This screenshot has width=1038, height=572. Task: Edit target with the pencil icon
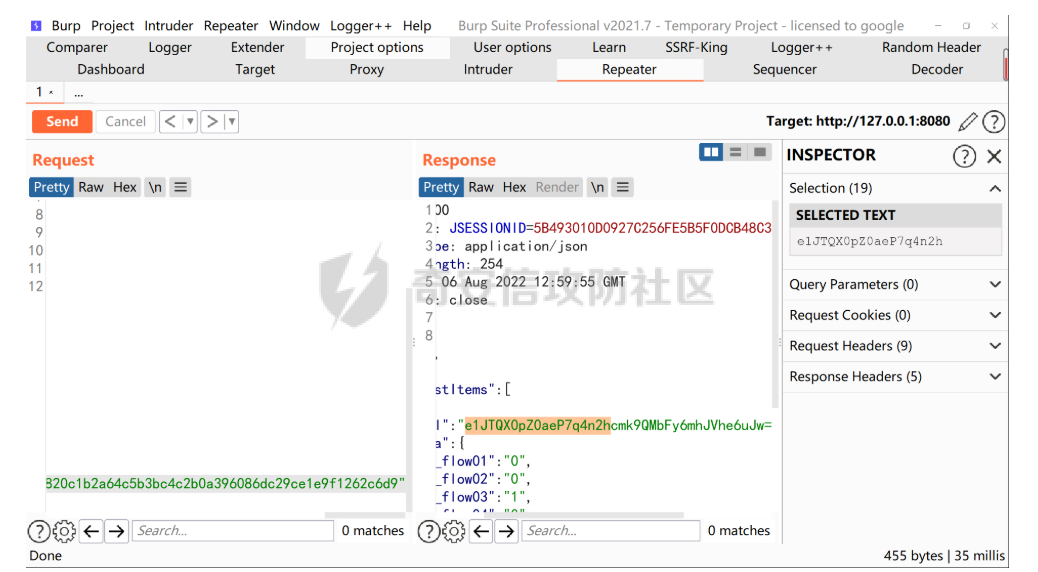coord(967,122)
